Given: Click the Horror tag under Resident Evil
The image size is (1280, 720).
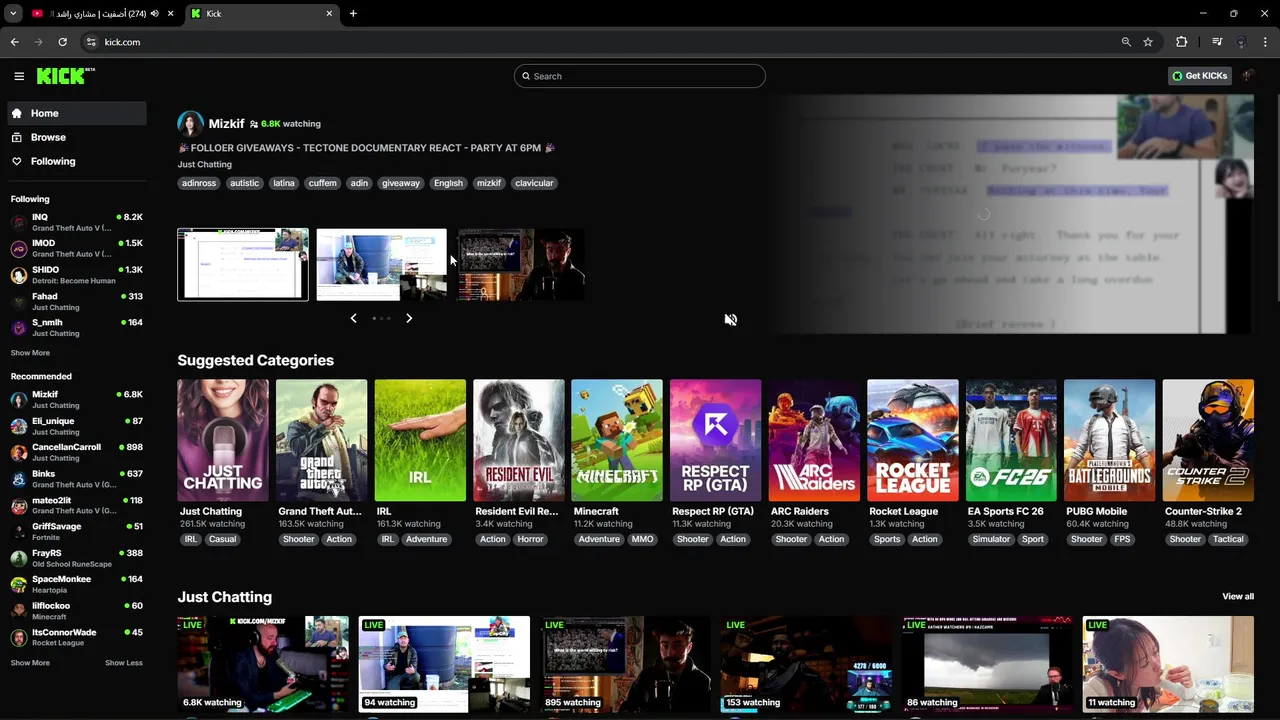Looking at the screenshot, I should click(530, 539).
